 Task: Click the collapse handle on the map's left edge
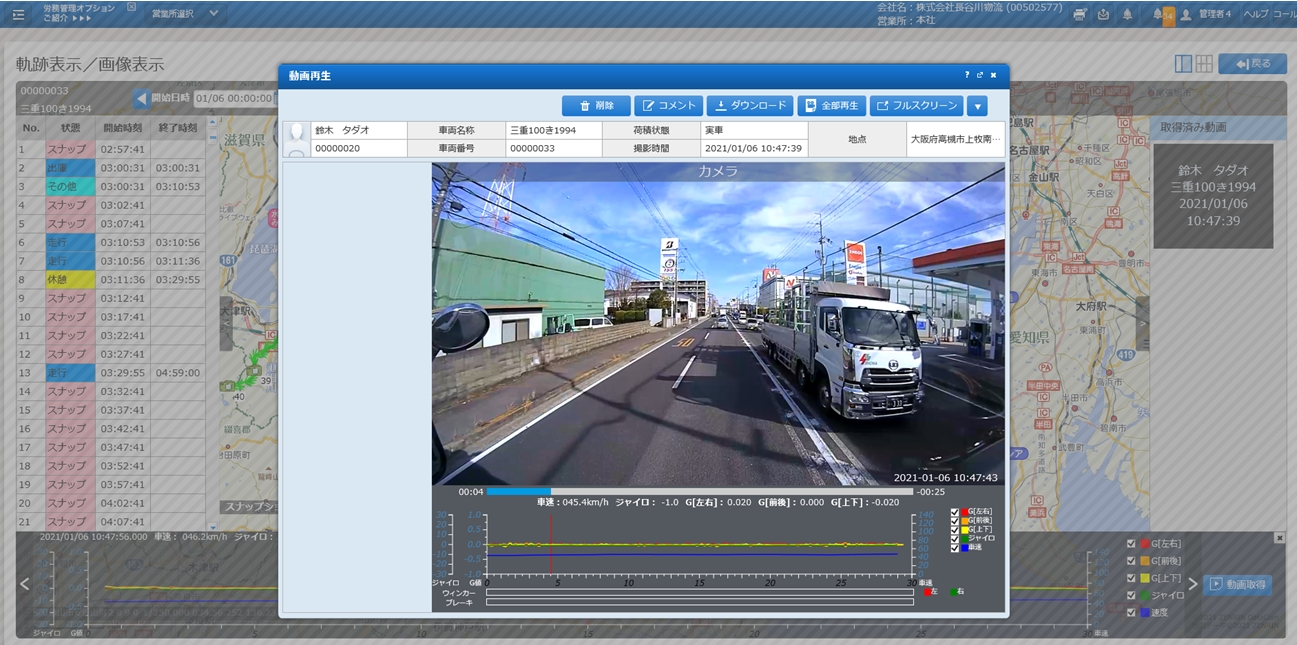[226, 324]
